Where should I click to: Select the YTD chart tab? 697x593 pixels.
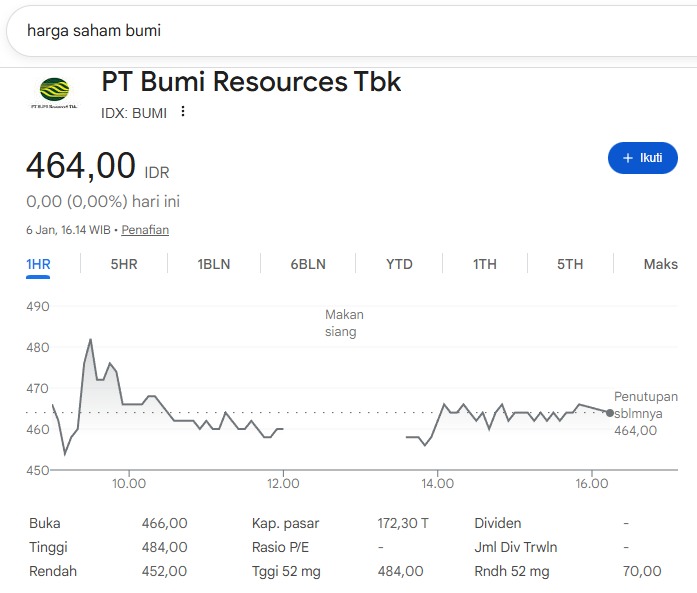tap(399, 264)
